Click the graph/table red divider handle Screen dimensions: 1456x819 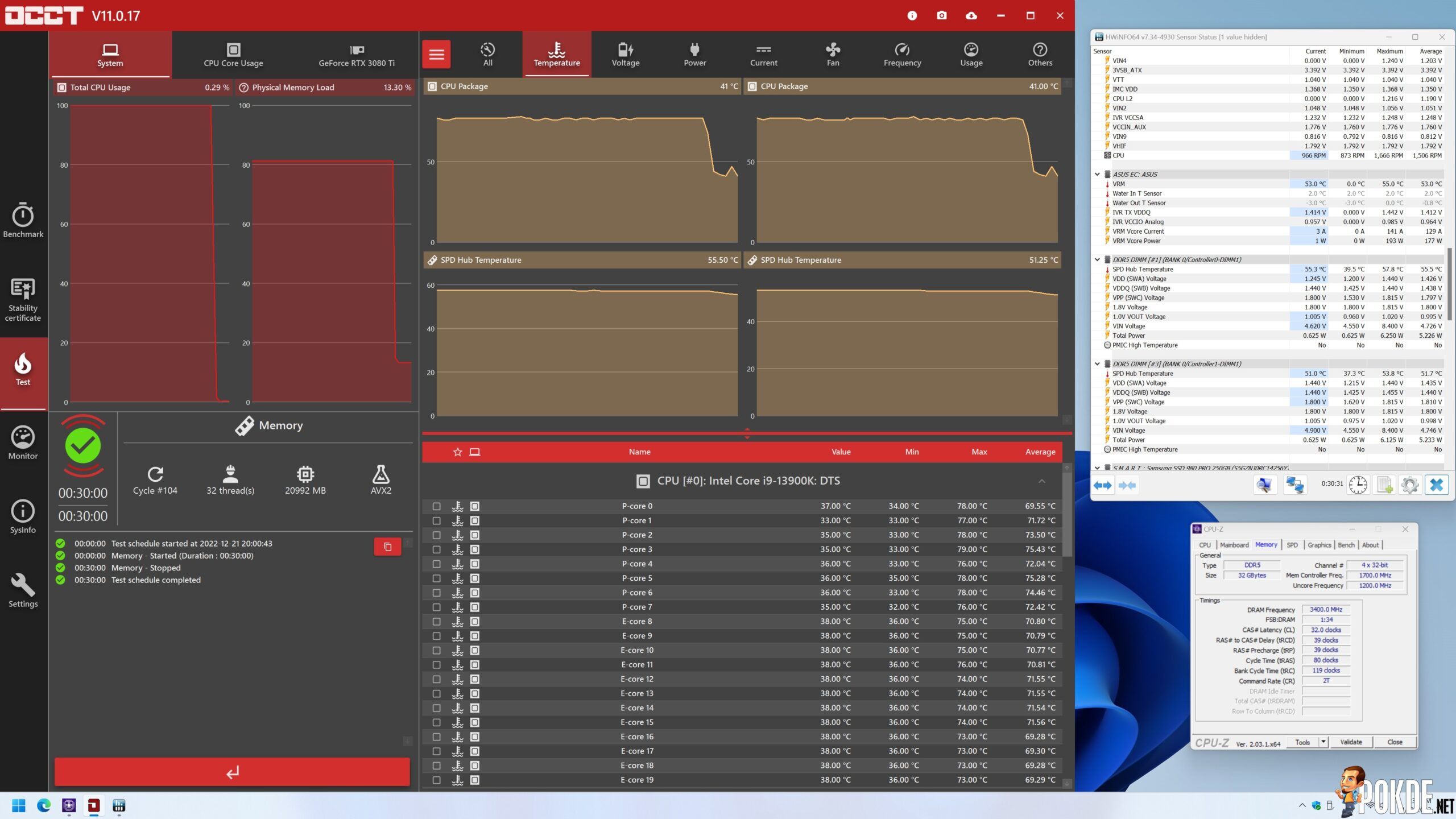click(x=747, y=433)
